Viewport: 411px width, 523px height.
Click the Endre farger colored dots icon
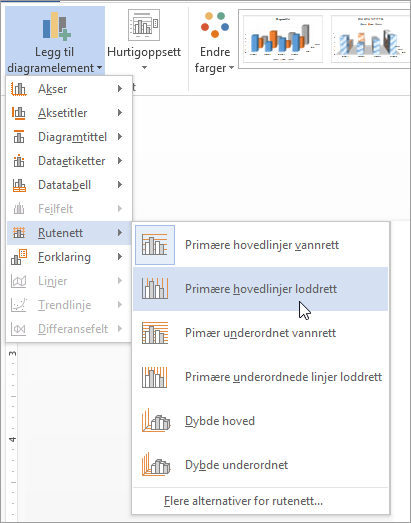point(215,24)
